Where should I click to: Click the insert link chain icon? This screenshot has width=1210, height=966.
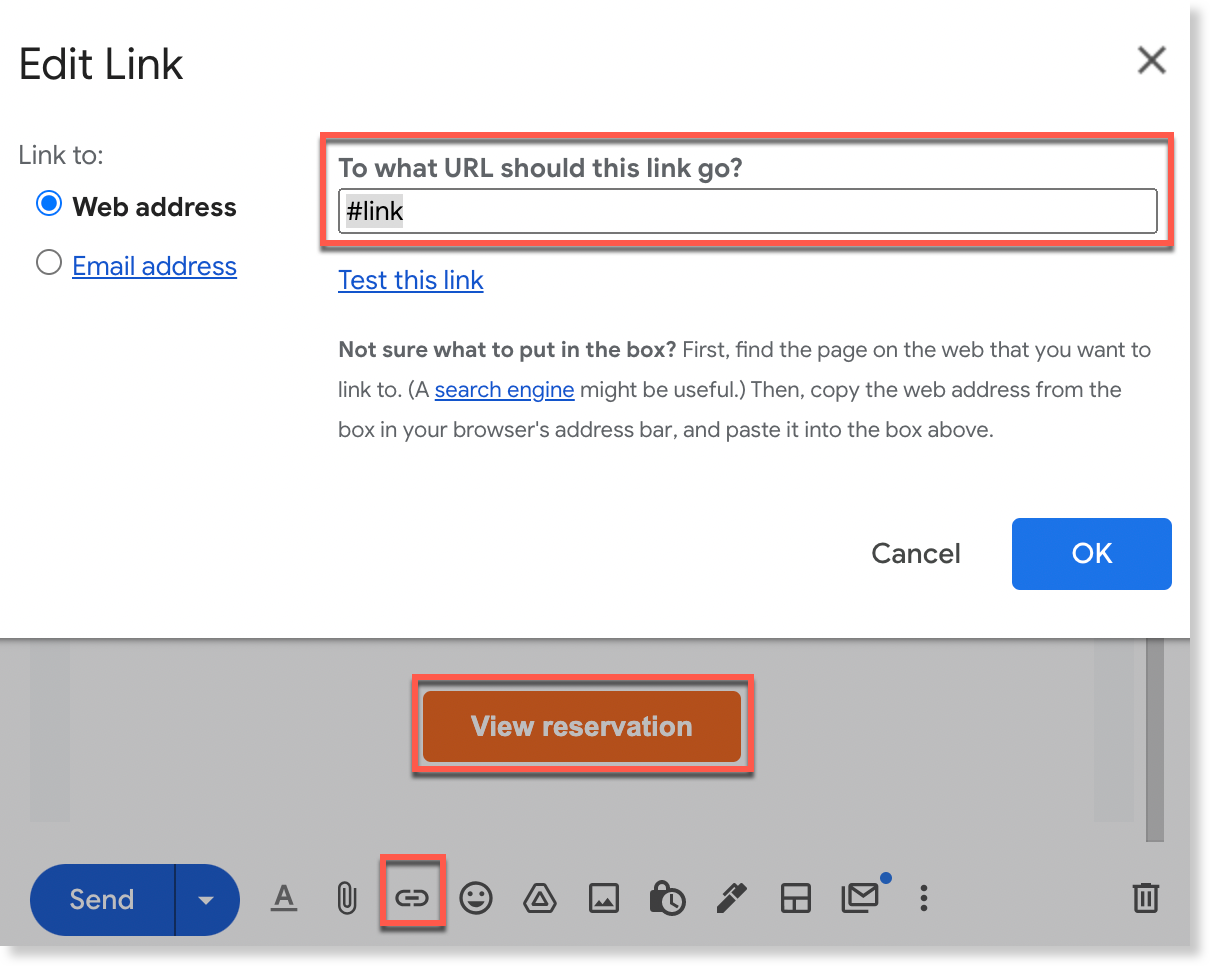pyautogui.click(x=412, y=898)
